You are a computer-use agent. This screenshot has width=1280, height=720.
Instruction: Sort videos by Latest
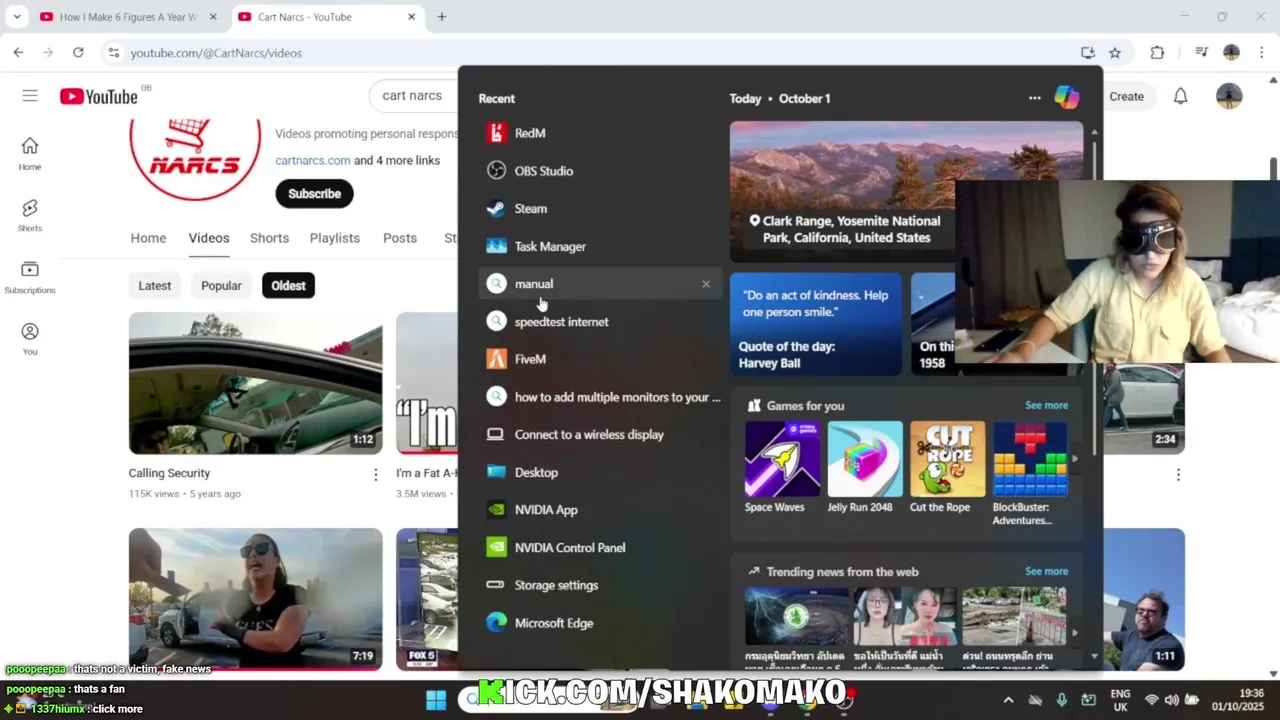[154, 286]
